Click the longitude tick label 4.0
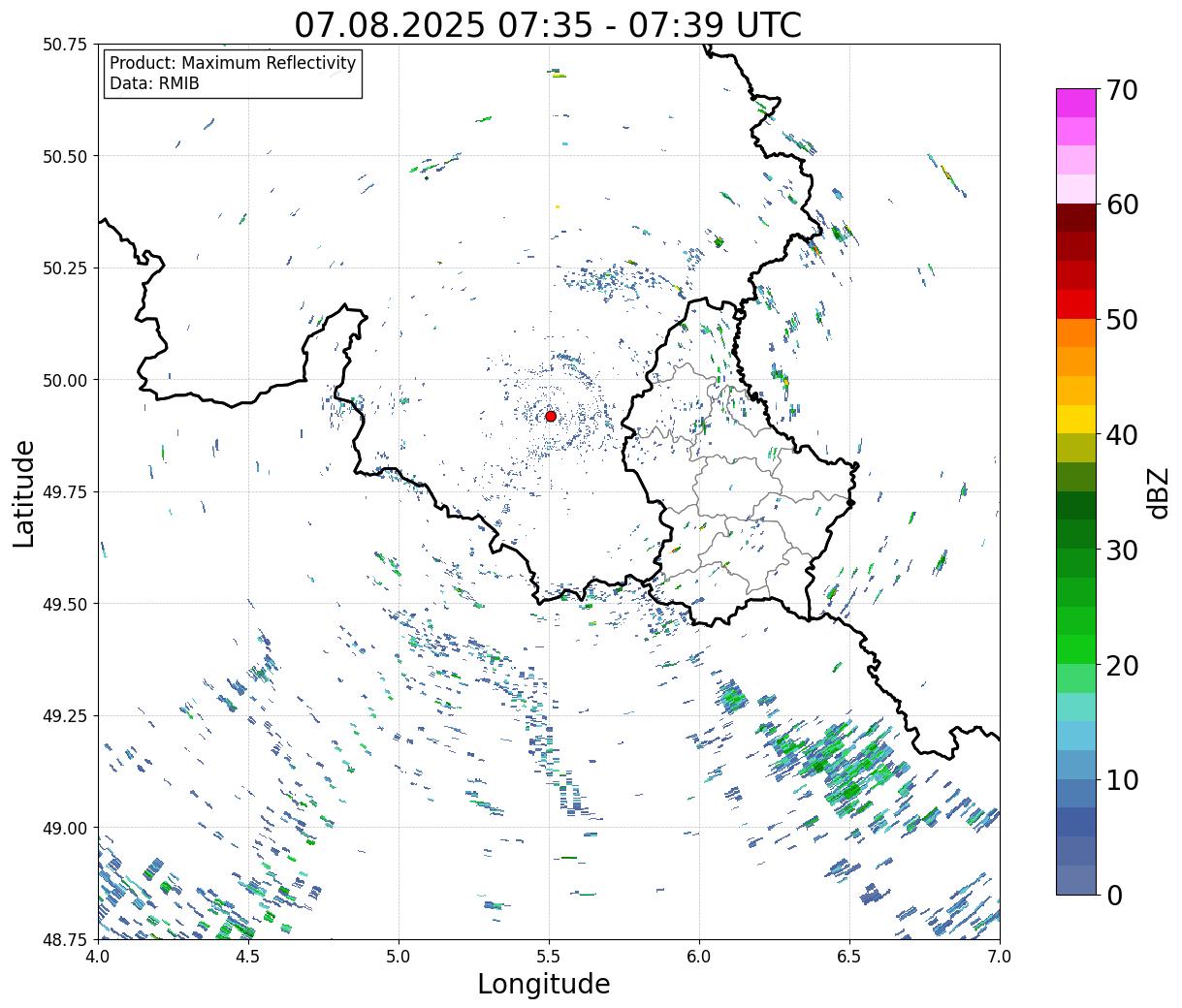 click(97, 956)
